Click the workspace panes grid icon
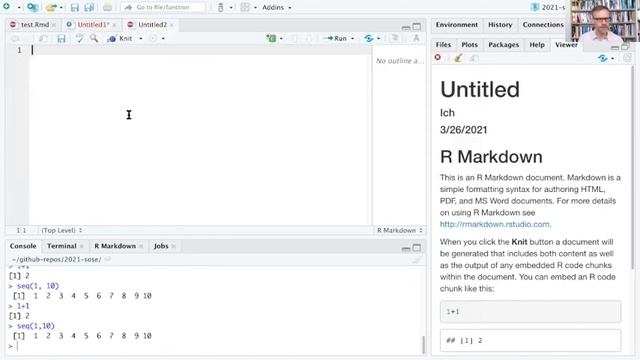The image size is (640, 360). (x=245, y=7)
